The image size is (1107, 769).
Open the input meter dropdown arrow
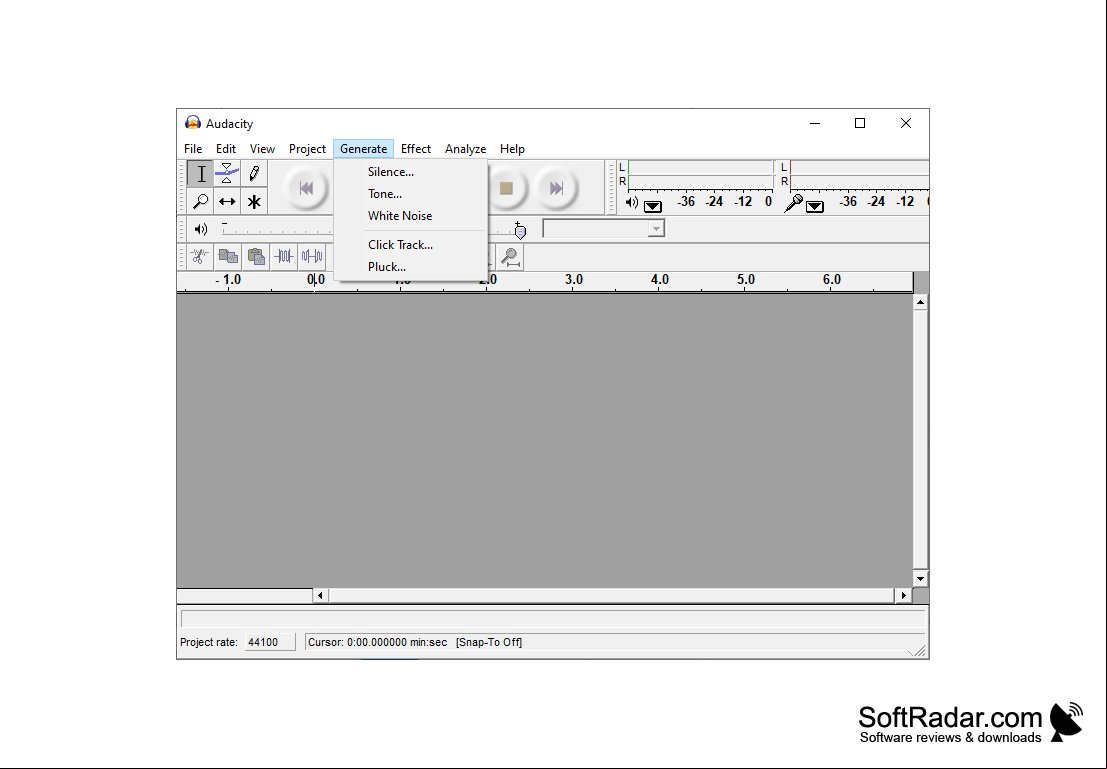[x=815, y=206]
